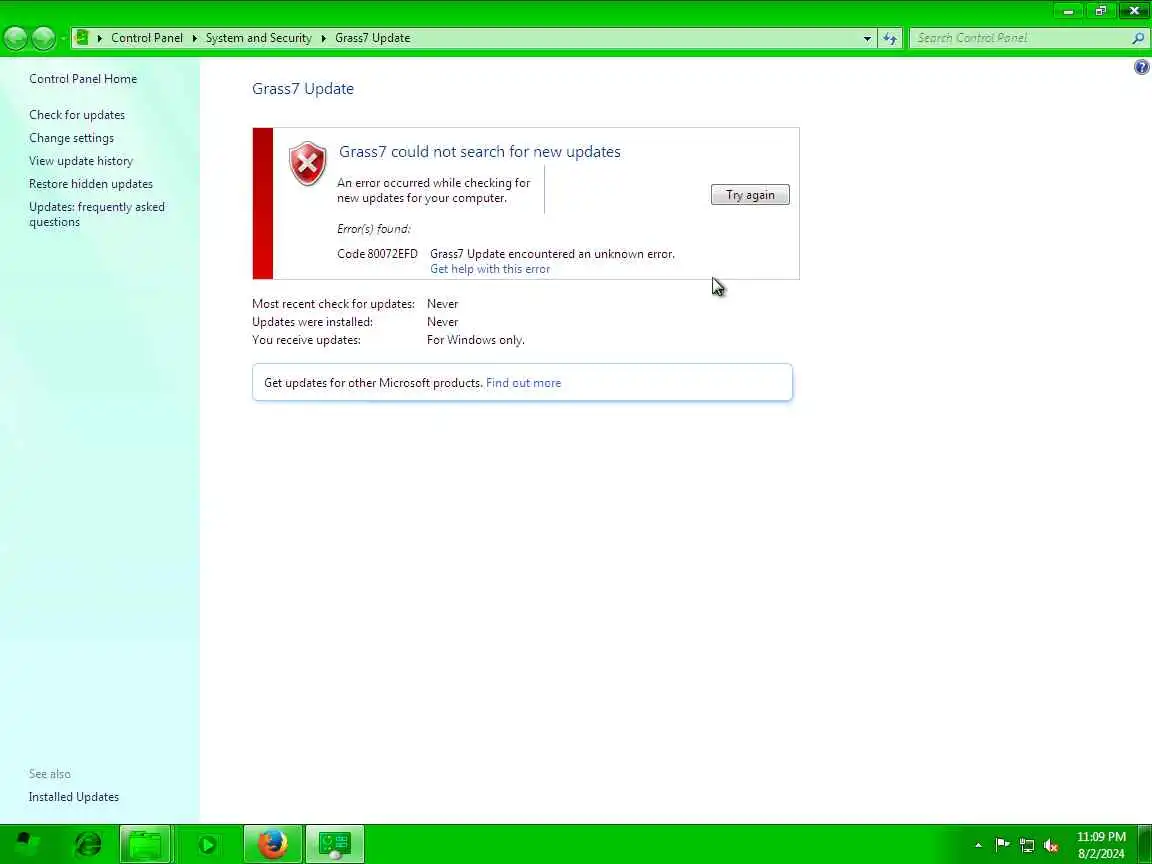1152x864 pixels.
Task: Click the Refresh button in address bar
Action: point(890,38)
